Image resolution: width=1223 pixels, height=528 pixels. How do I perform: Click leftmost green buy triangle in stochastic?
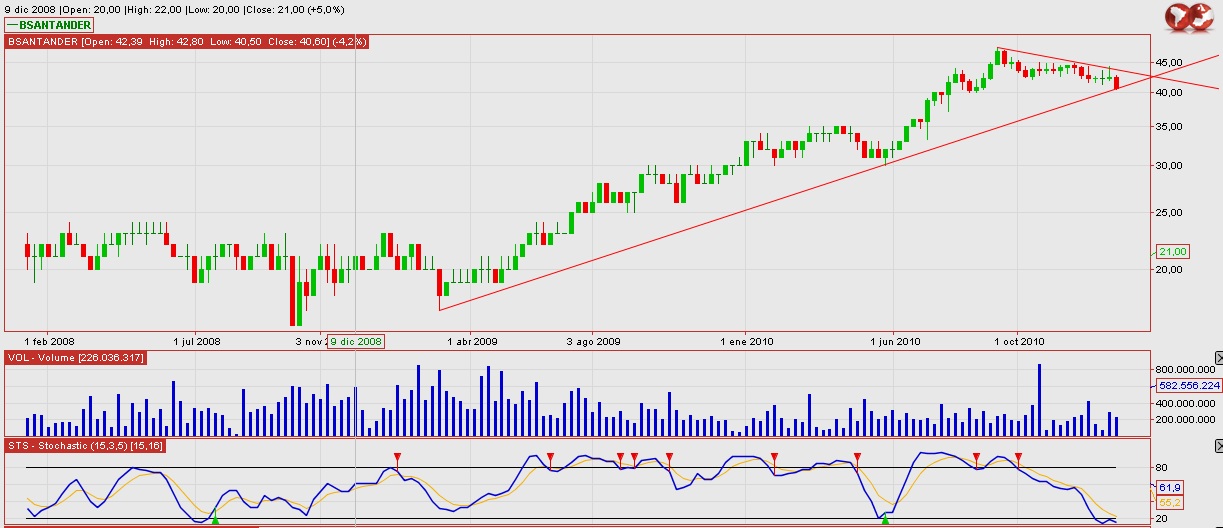[215, 520]
